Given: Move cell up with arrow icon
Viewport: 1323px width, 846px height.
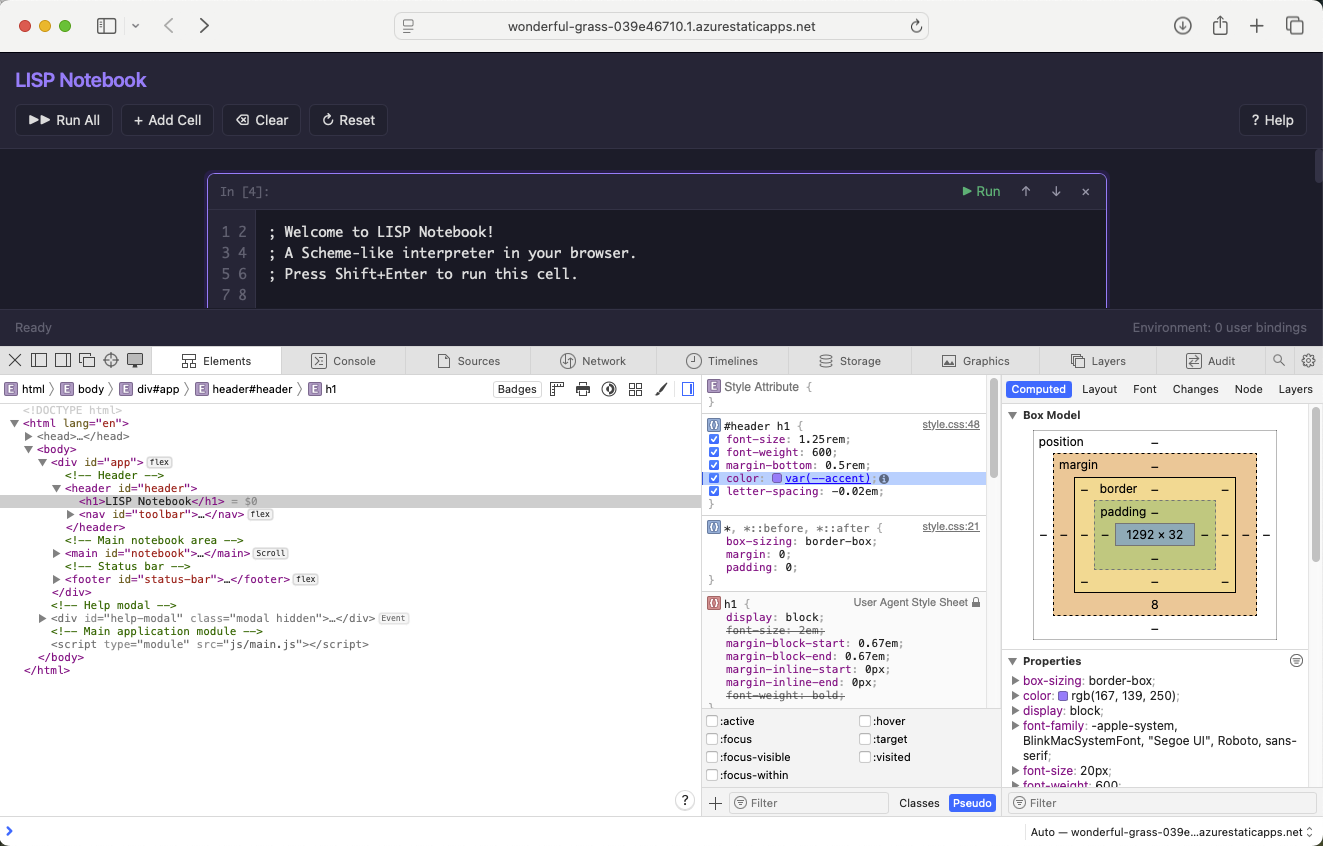Looking at the screenshot, I should click(x=1026, y=192).
